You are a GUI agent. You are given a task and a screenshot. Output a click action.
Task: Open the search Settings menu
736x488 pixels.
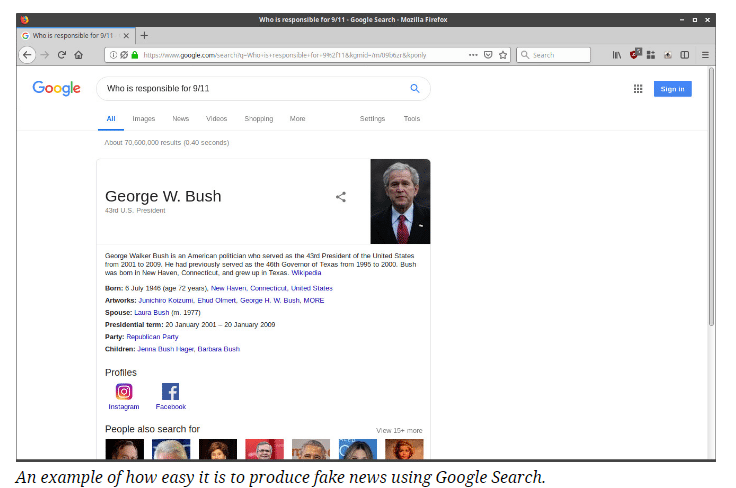[372, 119]
